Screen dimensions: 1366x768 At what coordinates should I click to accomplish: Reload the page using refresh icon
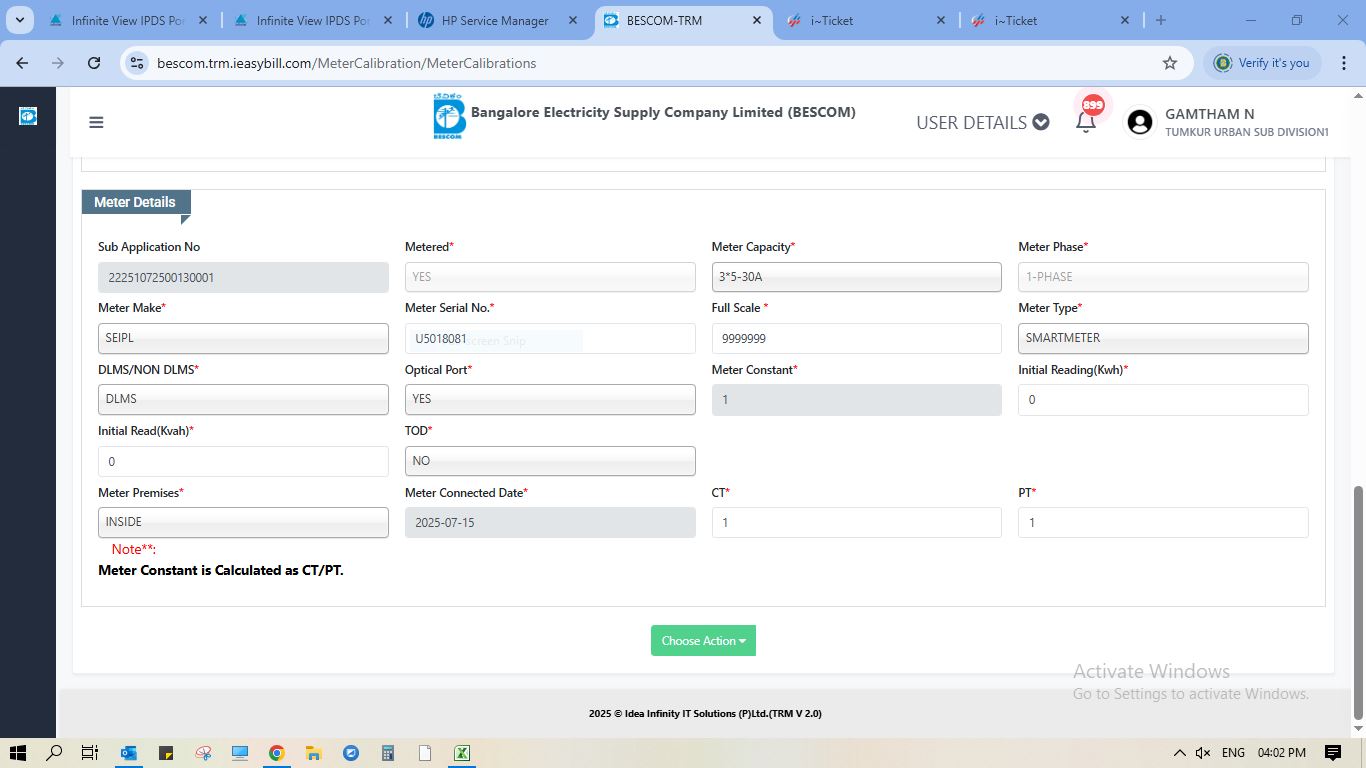pyautogui.click(x=94, y=63)
